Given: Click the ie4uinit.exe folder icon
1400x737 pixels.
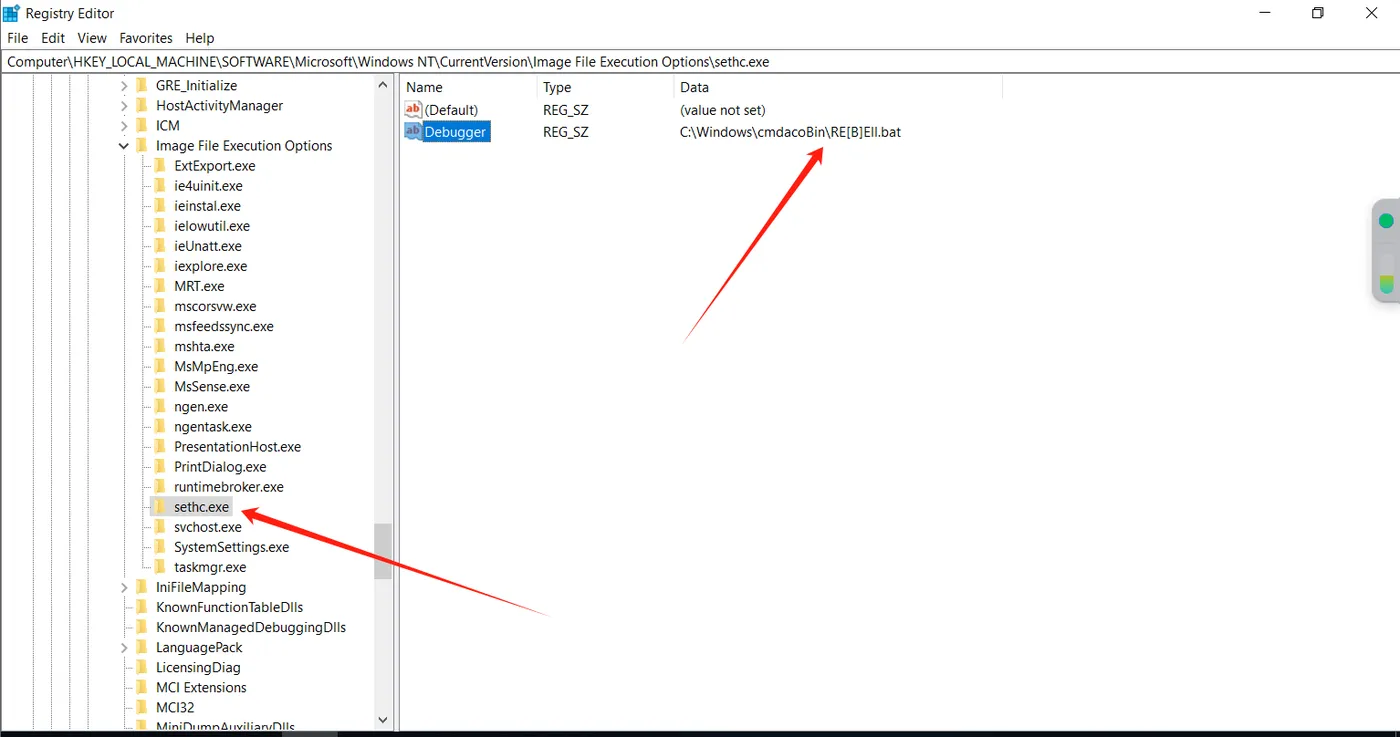Looking at the screenshot, I should (160, 185).
